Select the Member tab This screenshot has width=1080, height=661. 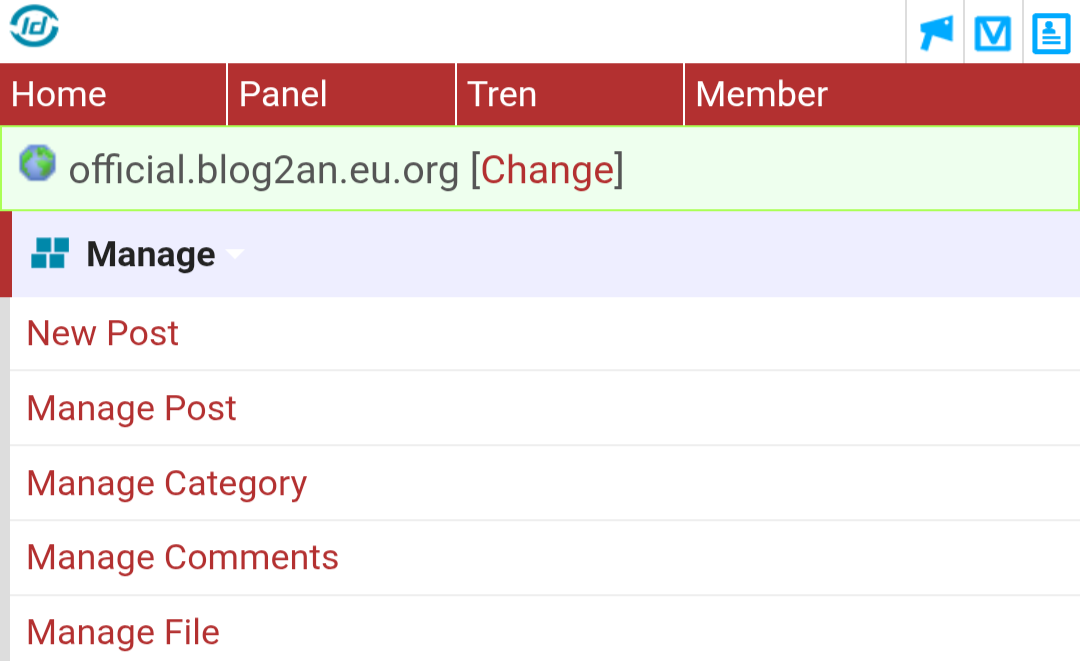(761, 95)
